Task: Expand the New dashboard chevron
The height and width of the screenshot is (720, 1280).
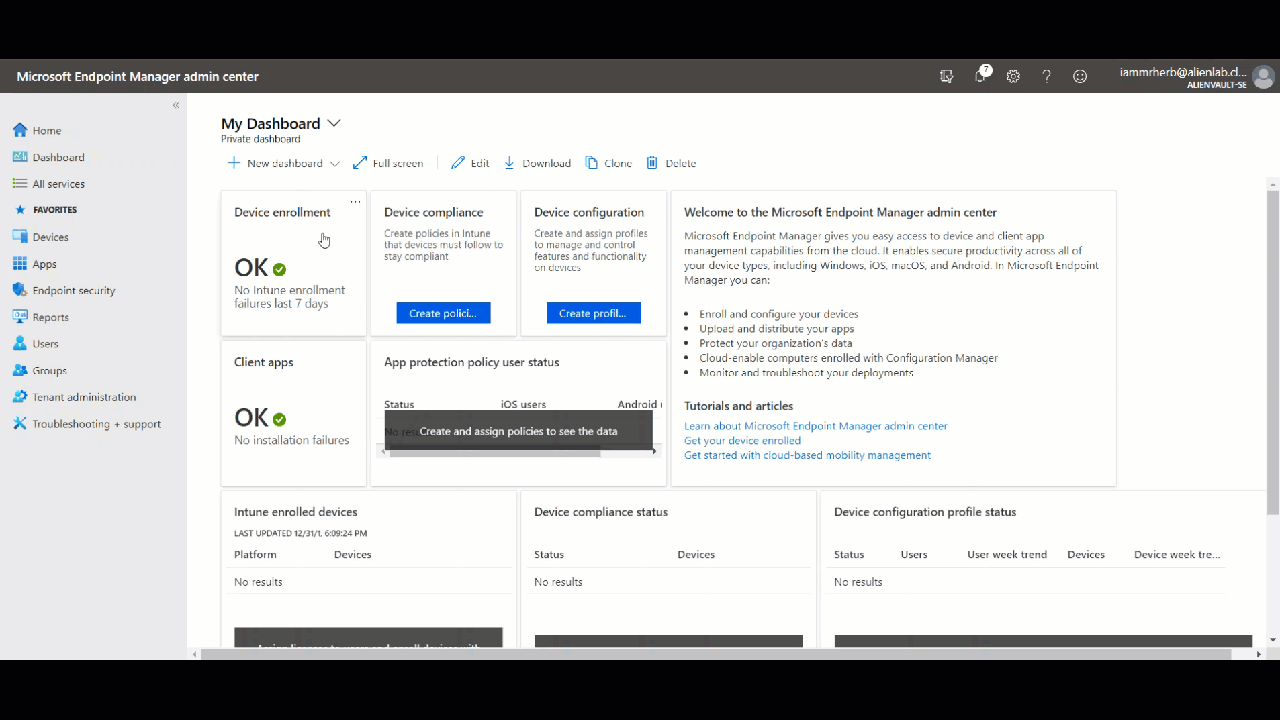Action: point(334,163)
